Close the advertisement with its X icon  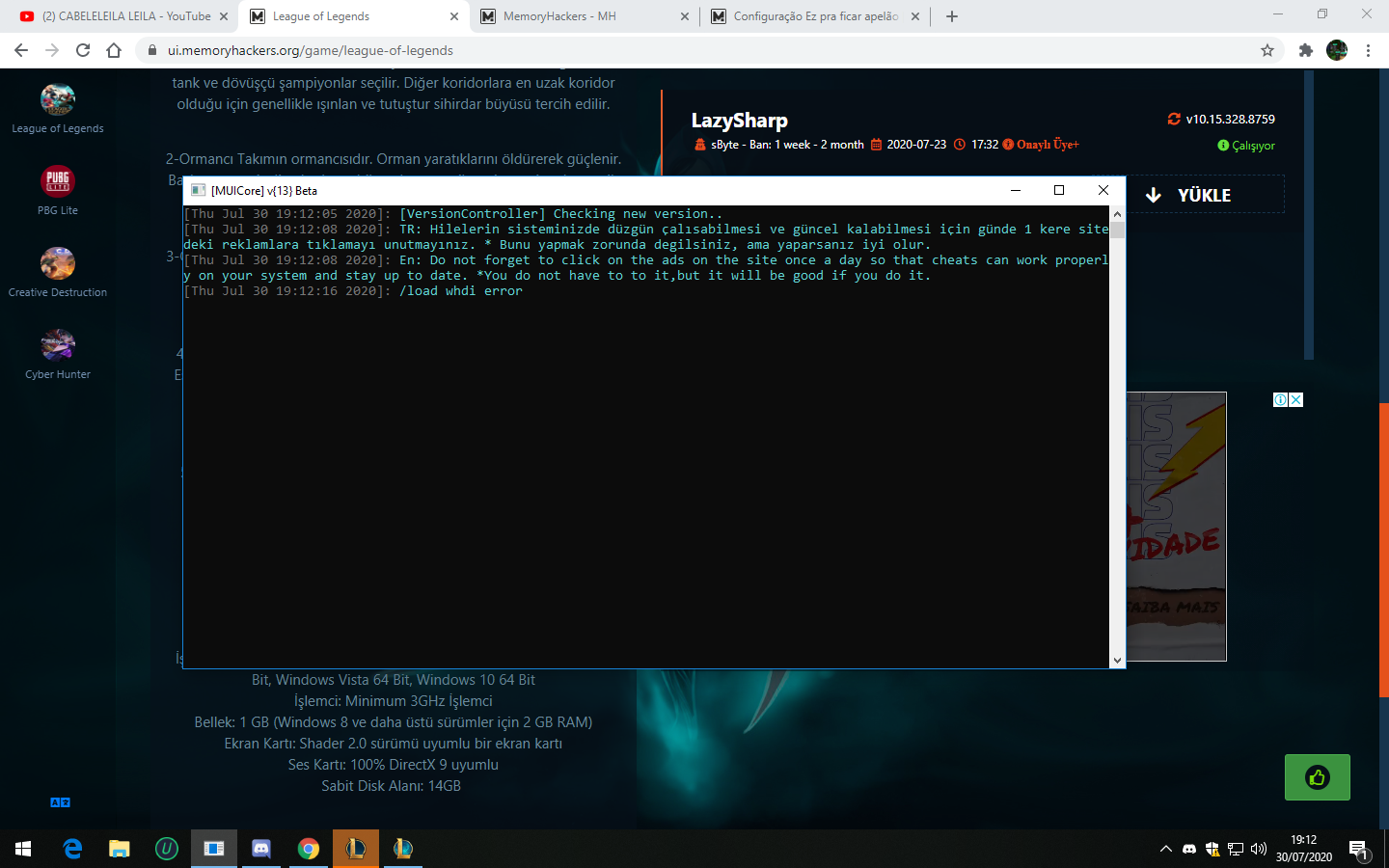coord(1295,399)
